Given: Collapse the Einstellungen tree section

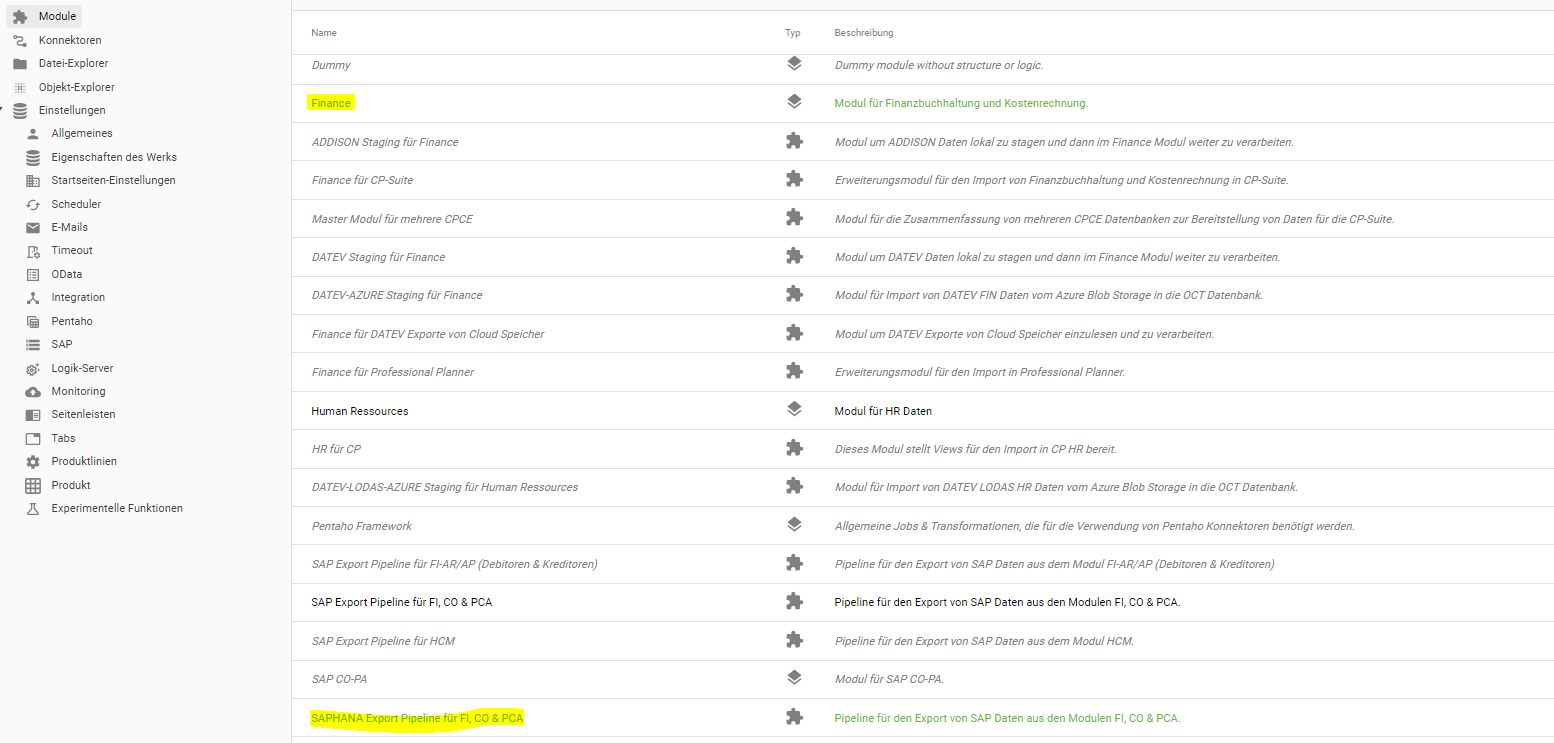Looking at the screenshot, I should tap(3, 110).
